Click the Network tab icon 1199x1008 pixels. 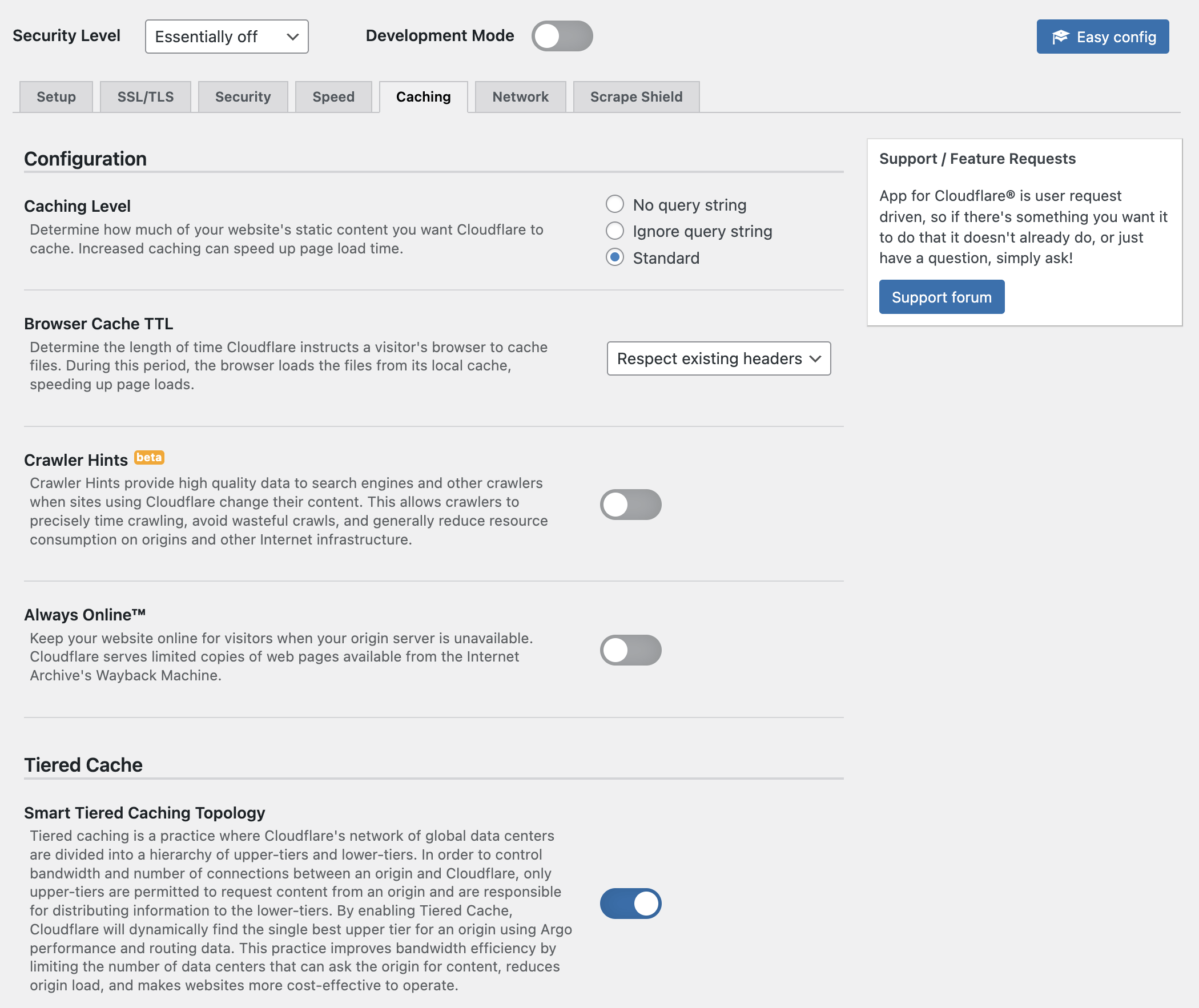coord(520,96)
